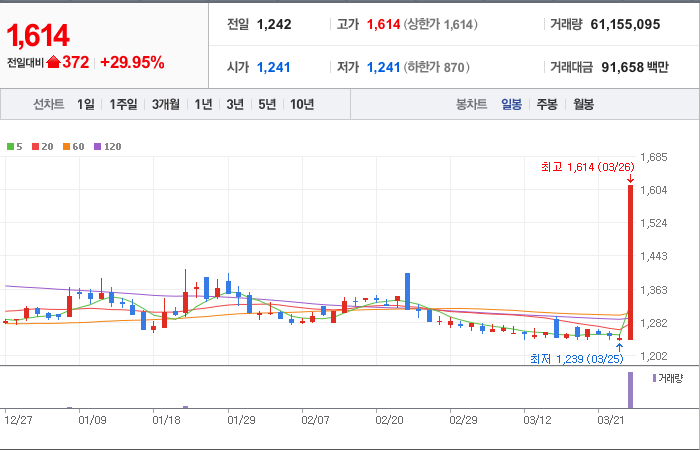
Task: Click the 01/09 date axis label
Action: (x=92, y=420)
